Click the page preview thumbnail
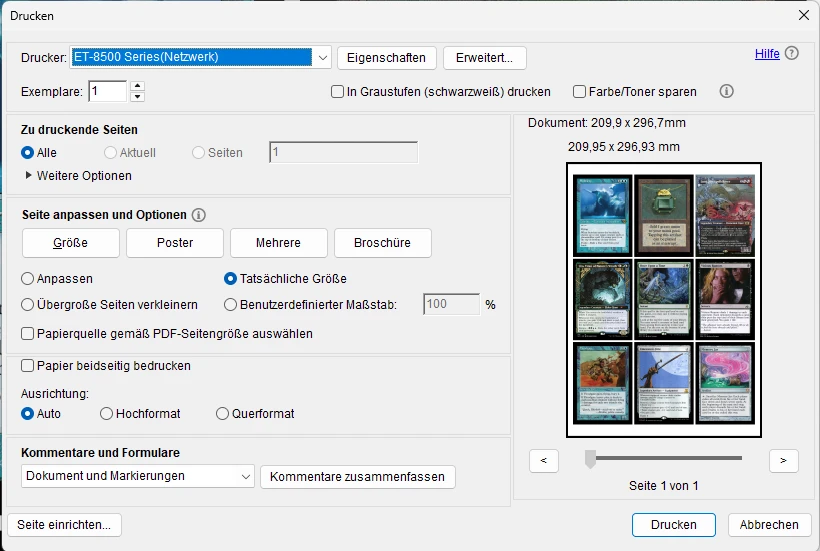 pyautogui.click(x=664, y=300)
